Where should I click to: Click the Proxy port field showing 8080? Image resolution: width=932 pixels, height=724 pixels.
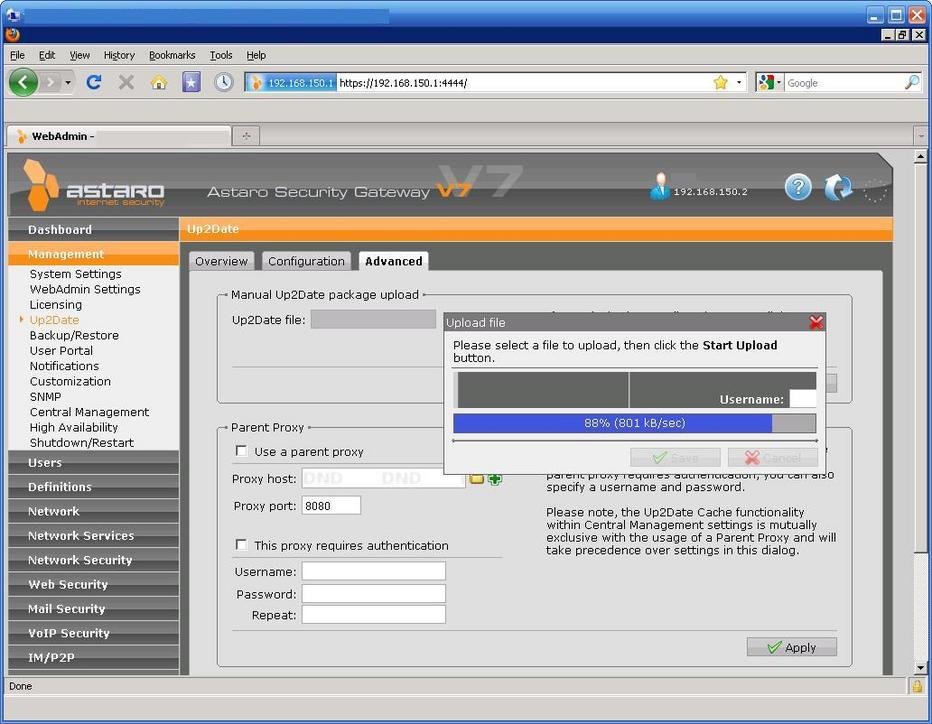331,506
